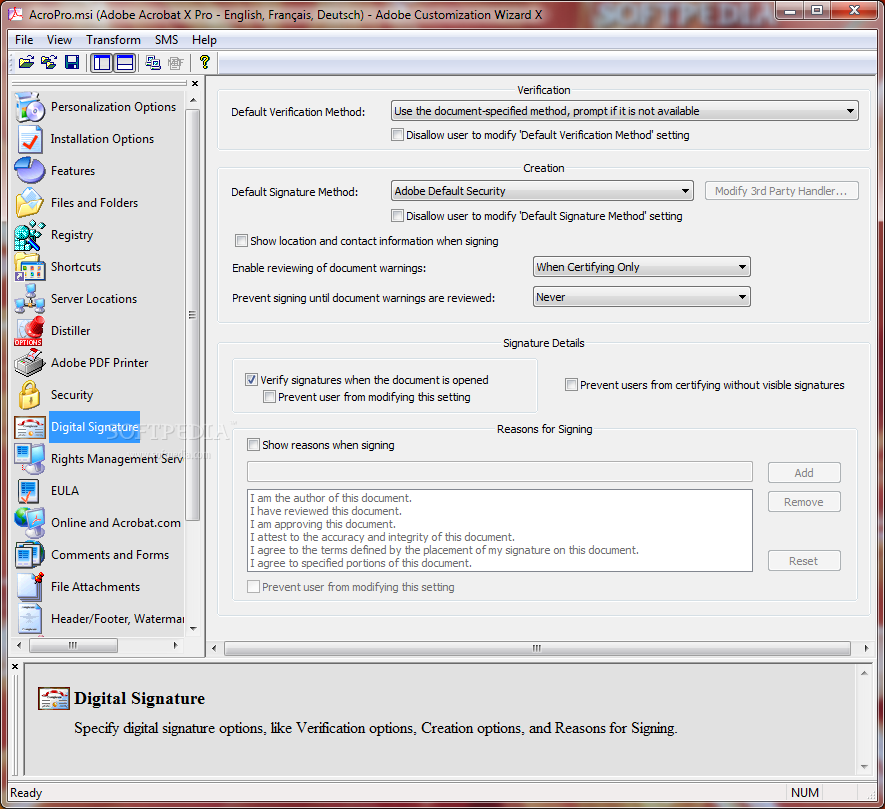Select 'I agree to specified portions' reason
Viewport: 885px width, 809px height.
361,563
